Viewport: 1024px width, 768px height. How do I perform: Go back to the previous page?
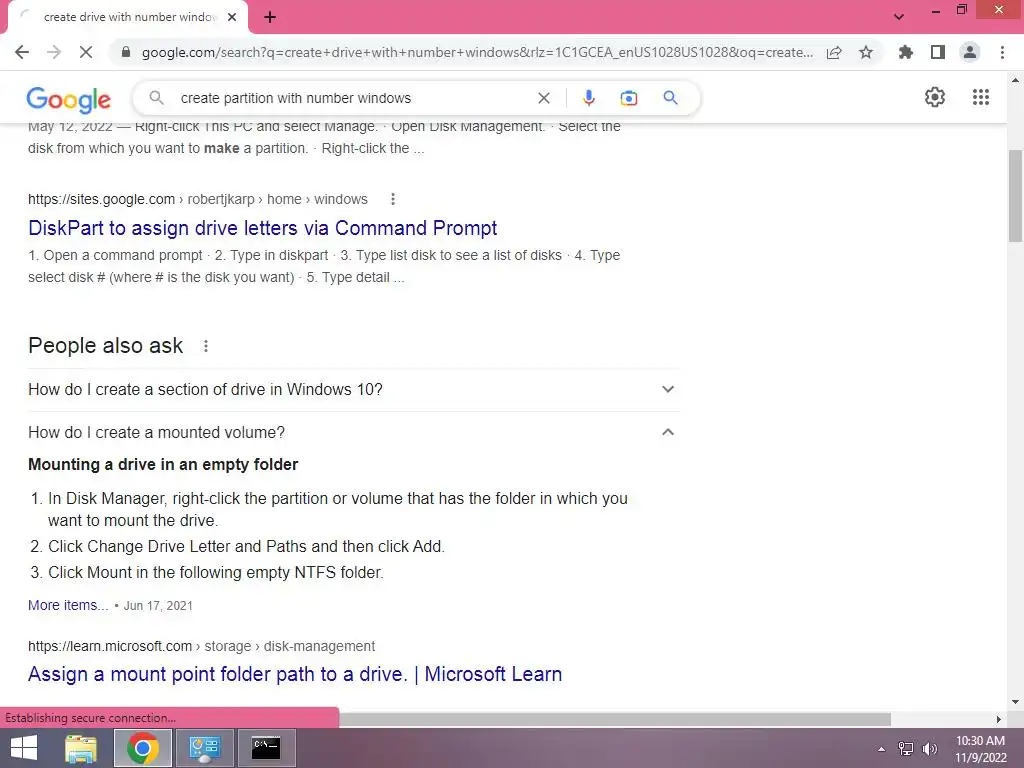[22, 52]
